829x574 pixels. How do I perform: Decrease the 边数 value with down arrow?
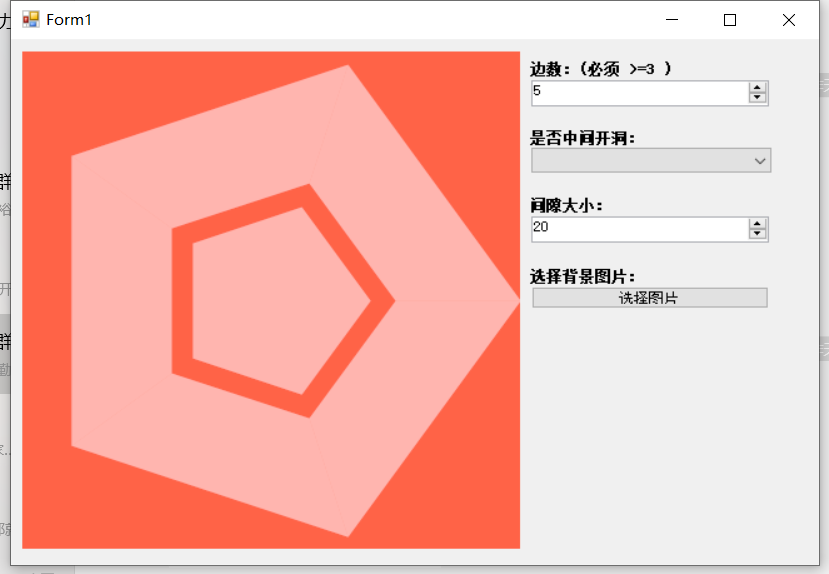point(757,98)
